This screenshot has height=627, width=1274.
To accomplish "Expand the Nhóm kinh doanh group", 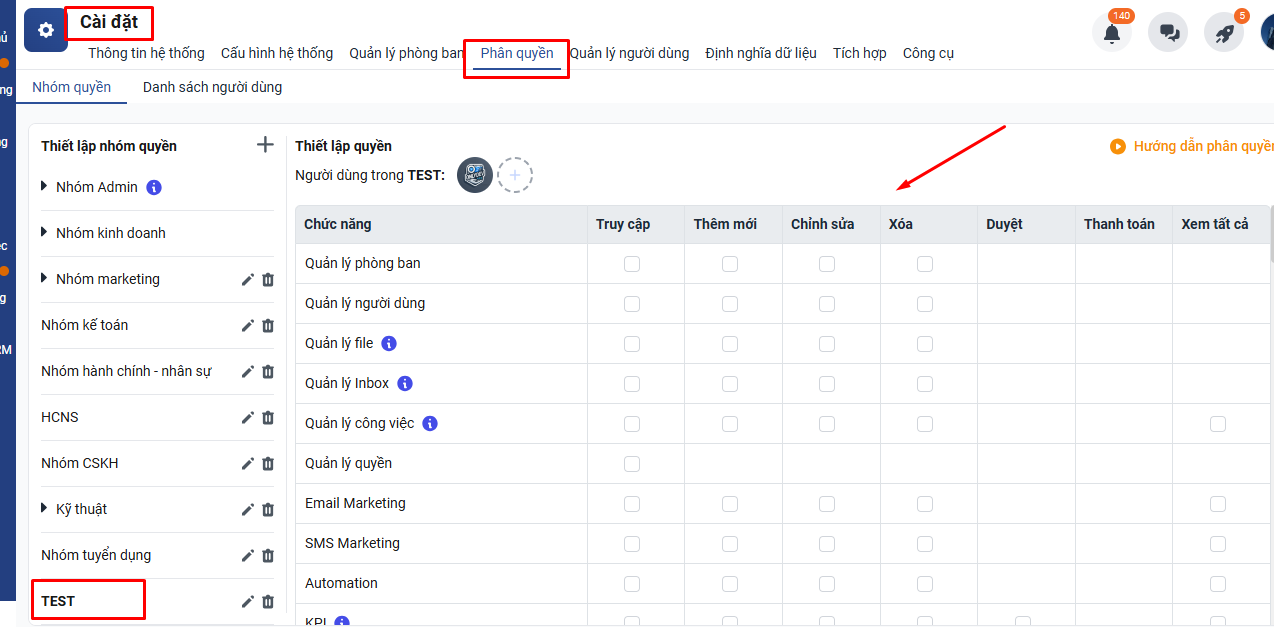I will tap(45, 233).
